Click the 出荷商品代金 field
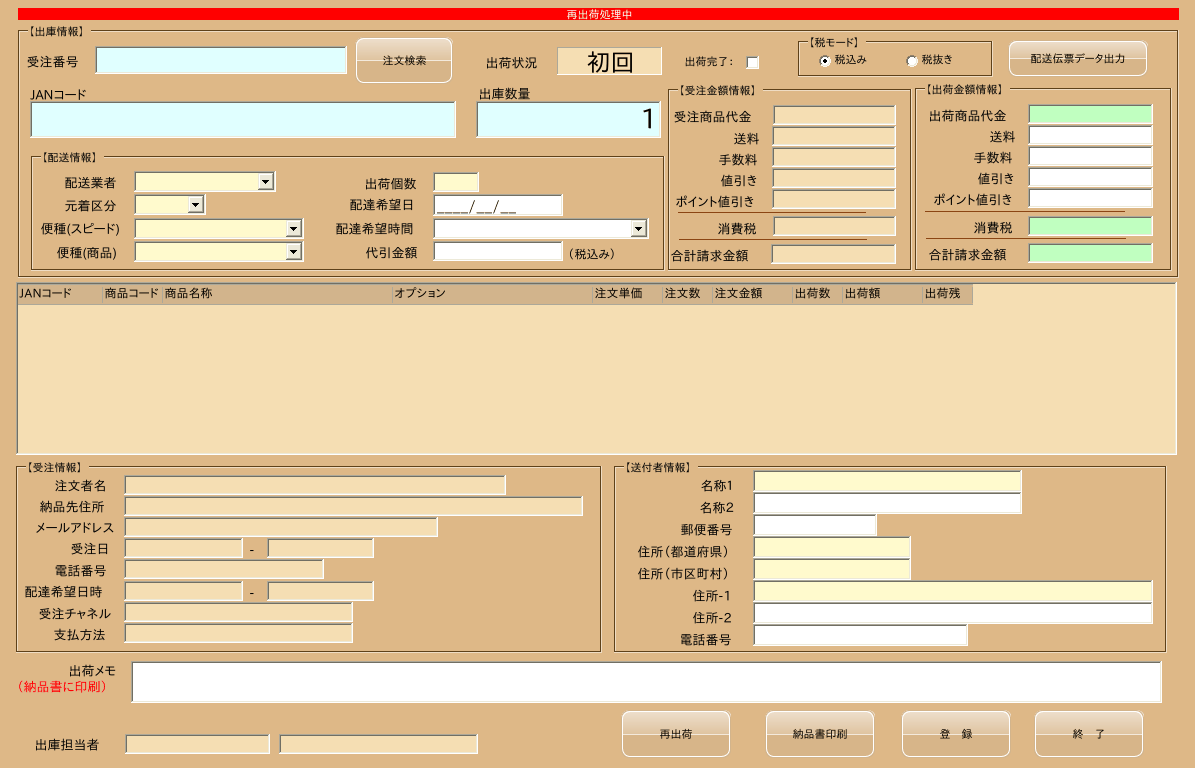The image size is (1195, 768). pyautogui.click(x=1091, y=115)
